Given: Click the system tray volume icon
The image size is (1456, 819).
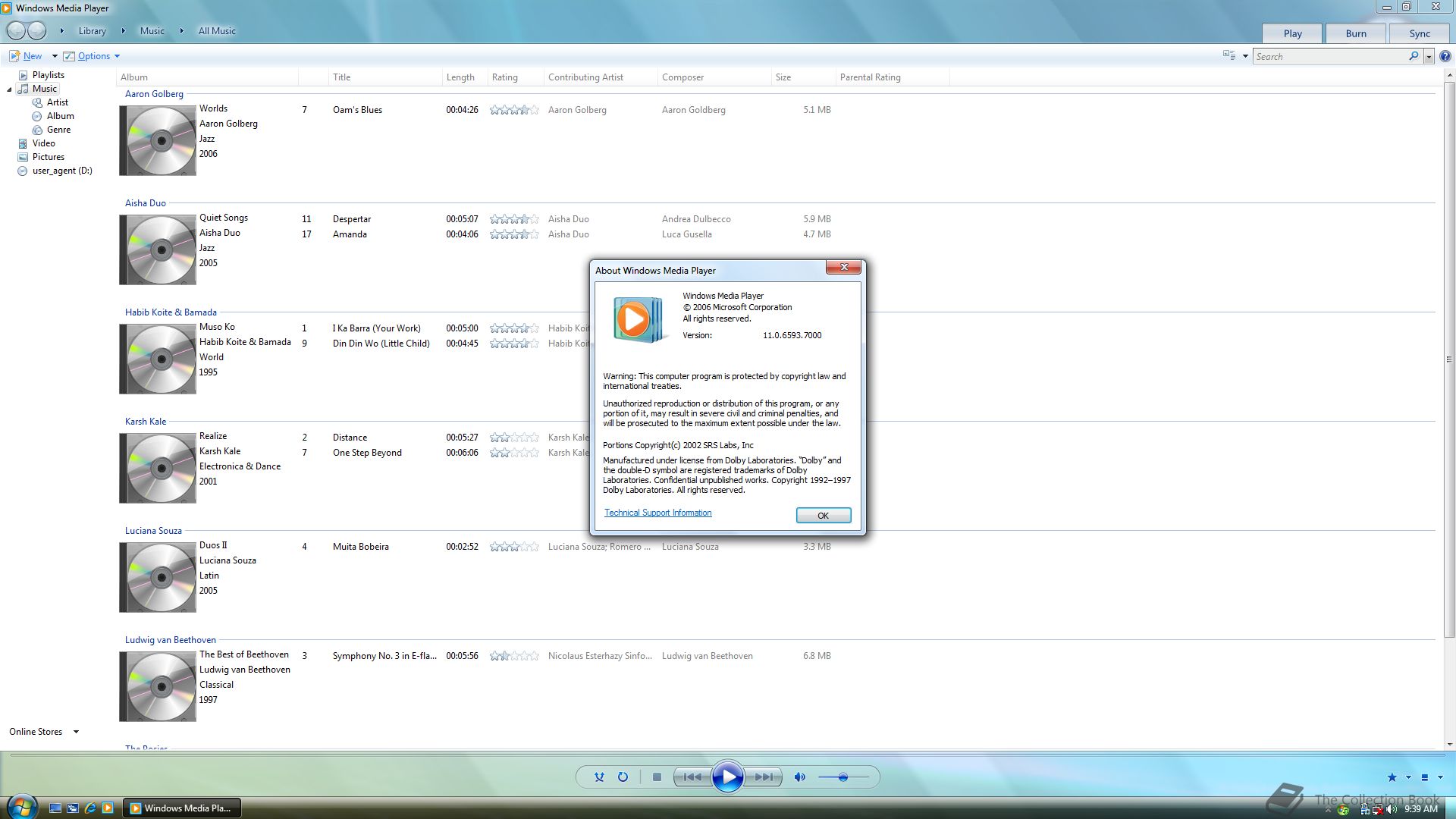Looking at the screenshot, I should tap(1392, 809).
